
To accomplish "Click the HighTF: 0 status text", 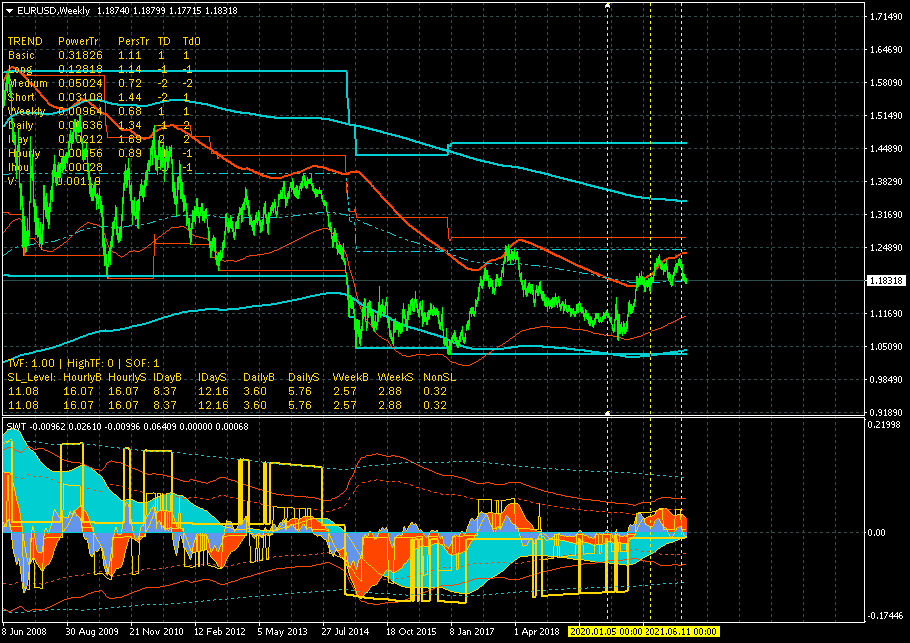I will pos(91,363).
